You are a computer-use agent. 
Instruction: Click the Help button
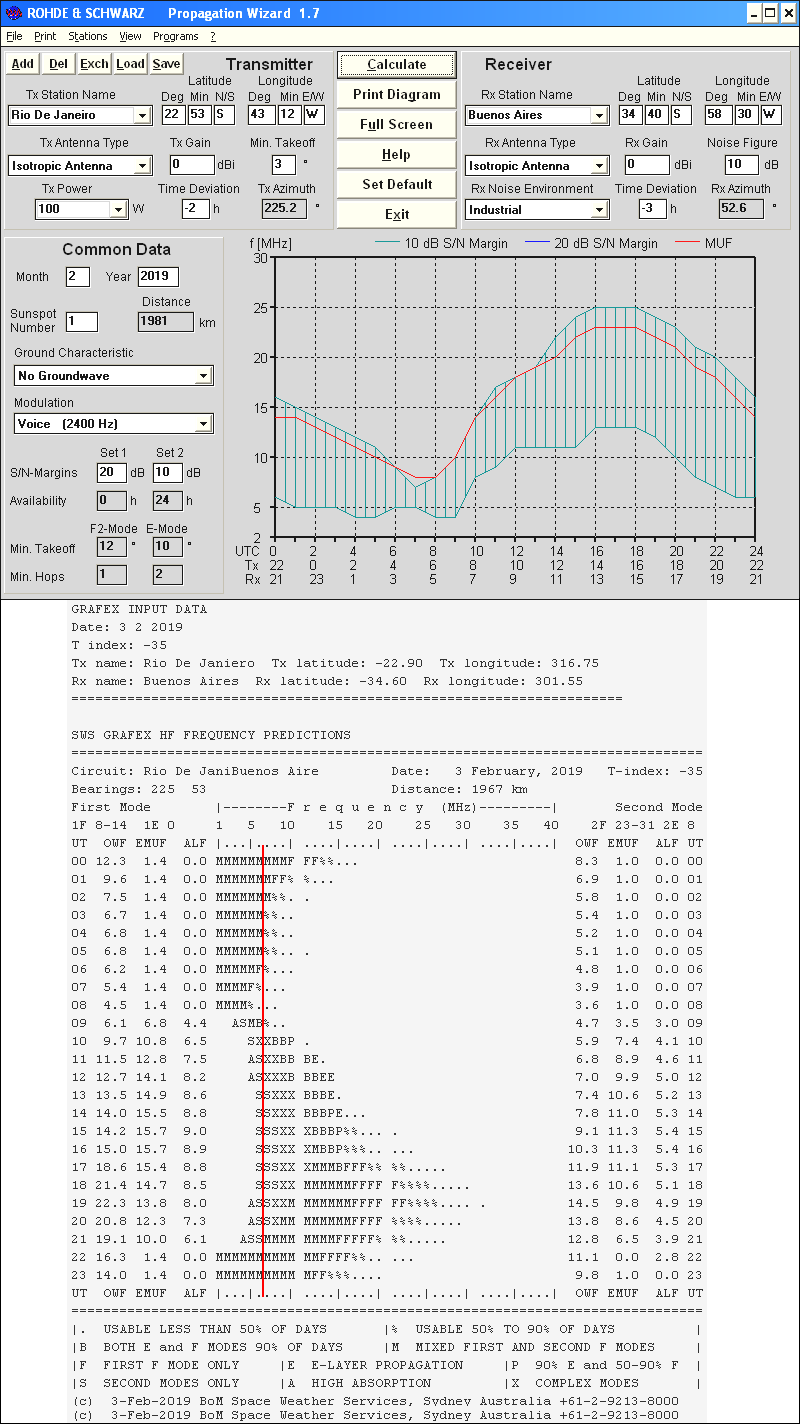tap(397, 154)
